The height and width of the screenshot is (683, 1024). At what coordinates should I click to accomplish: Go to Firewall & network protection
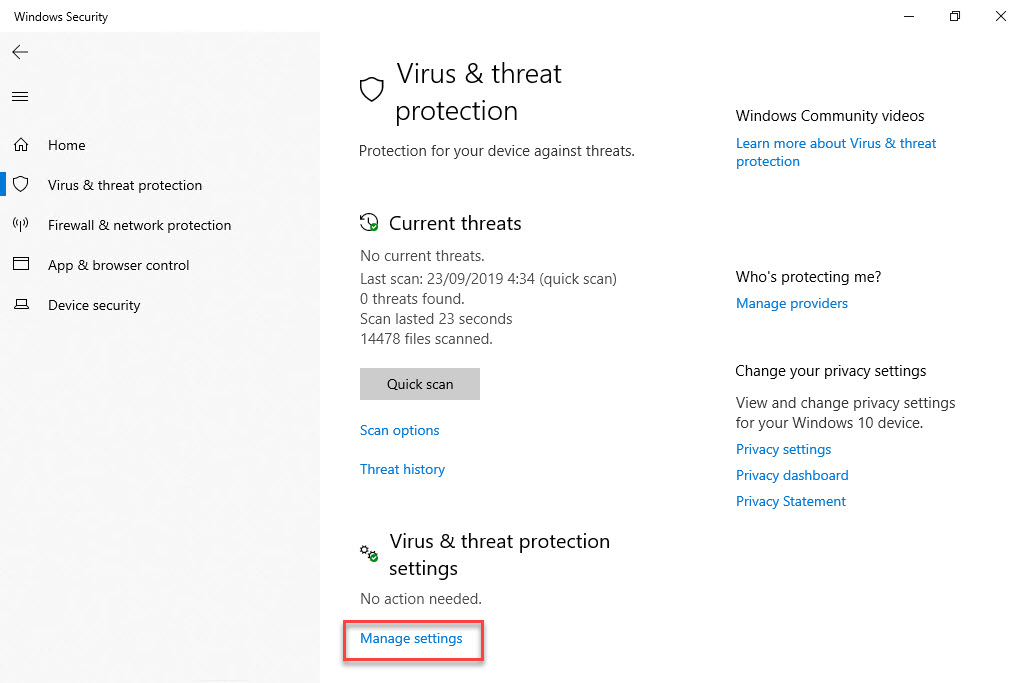tap(139, 225)
